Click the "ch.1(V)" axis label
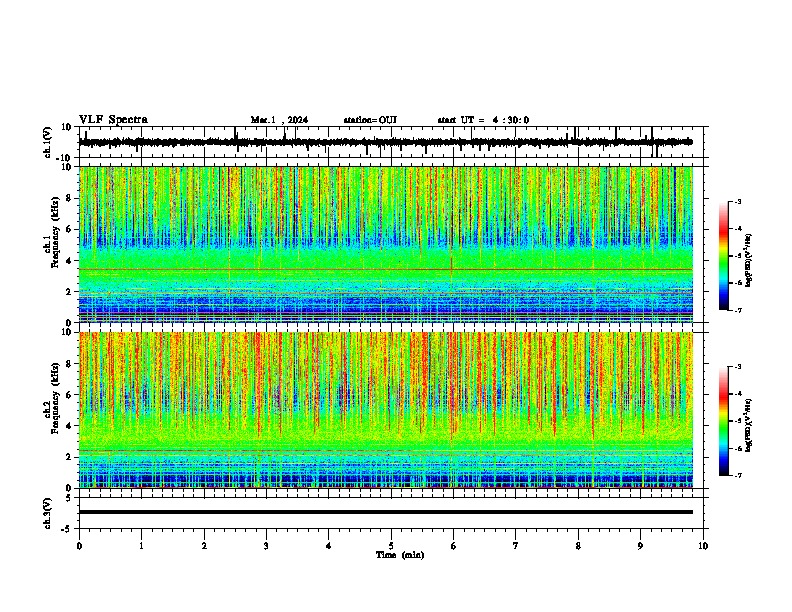The image size is (792, 612). 48,142
